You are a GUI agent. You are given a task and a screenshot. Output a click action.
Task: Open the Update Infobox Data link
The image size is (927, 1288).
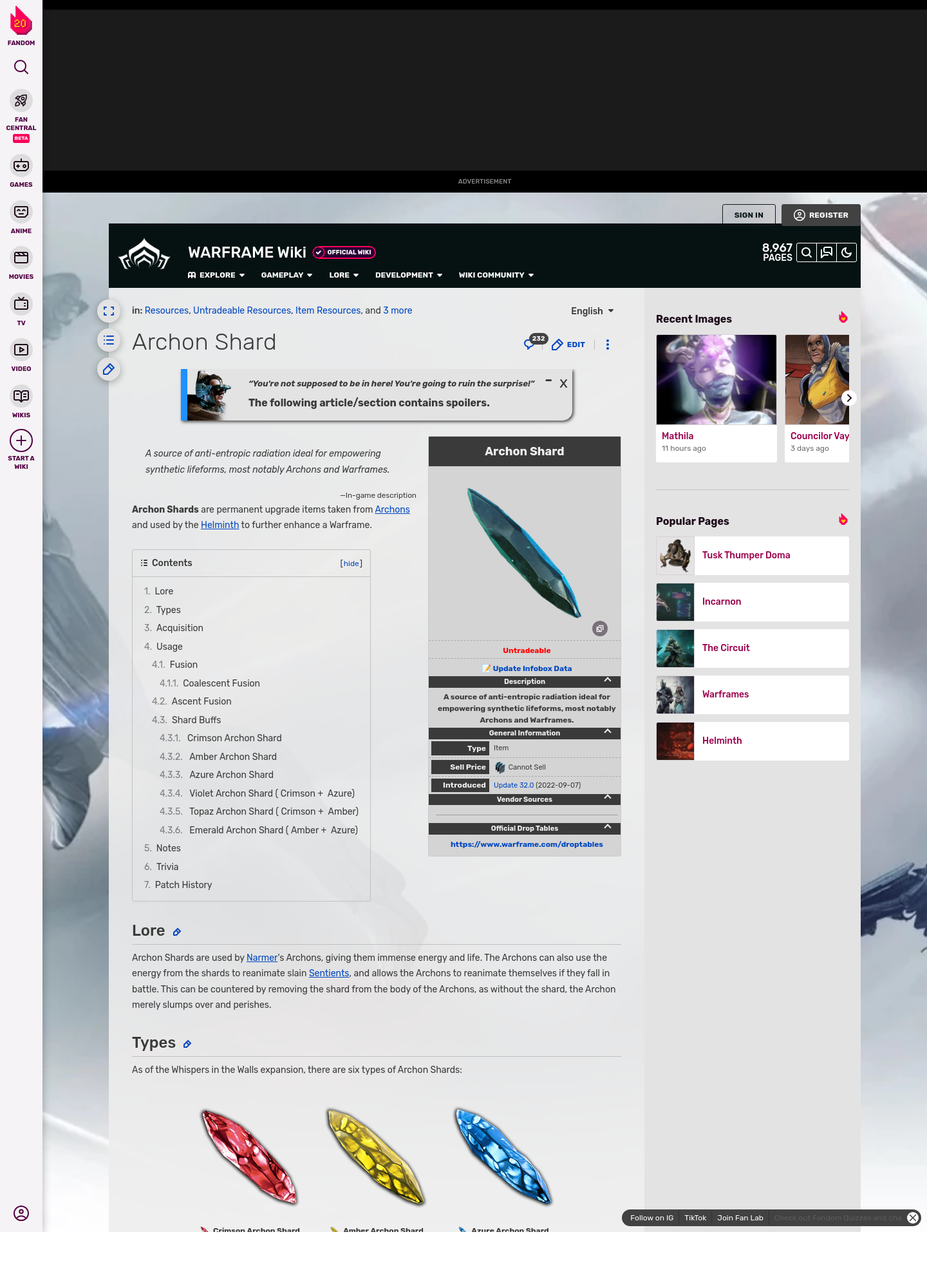pos(532,668)
